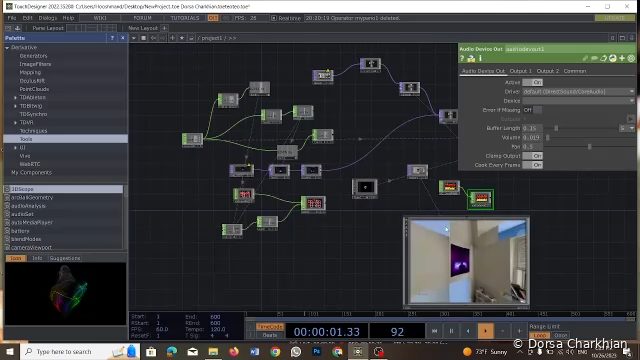
Task: Close the Palette panel
Action: click(123, 38)
